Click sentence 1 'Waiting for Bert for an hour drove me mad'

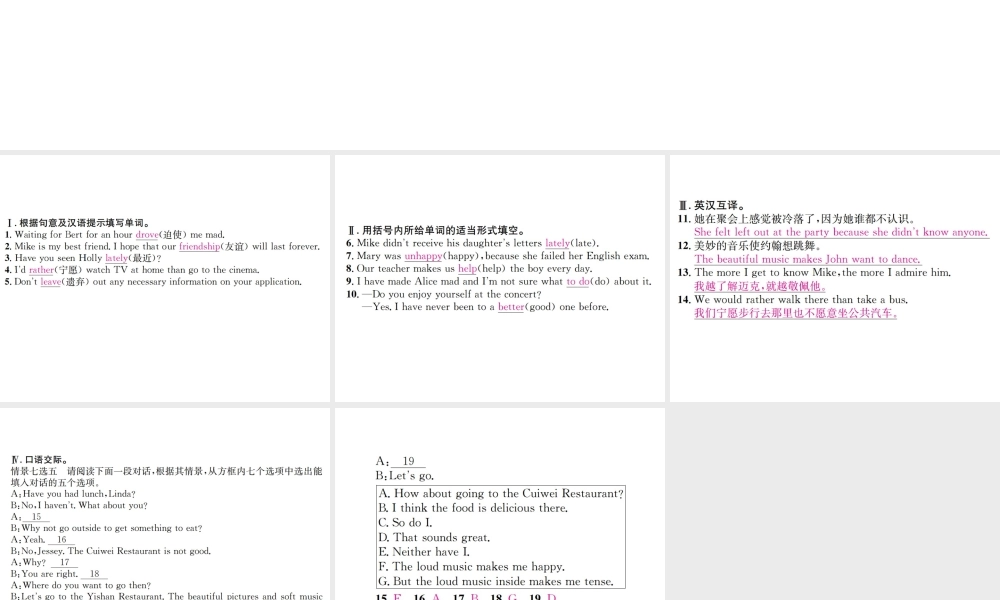coord(115,235)
